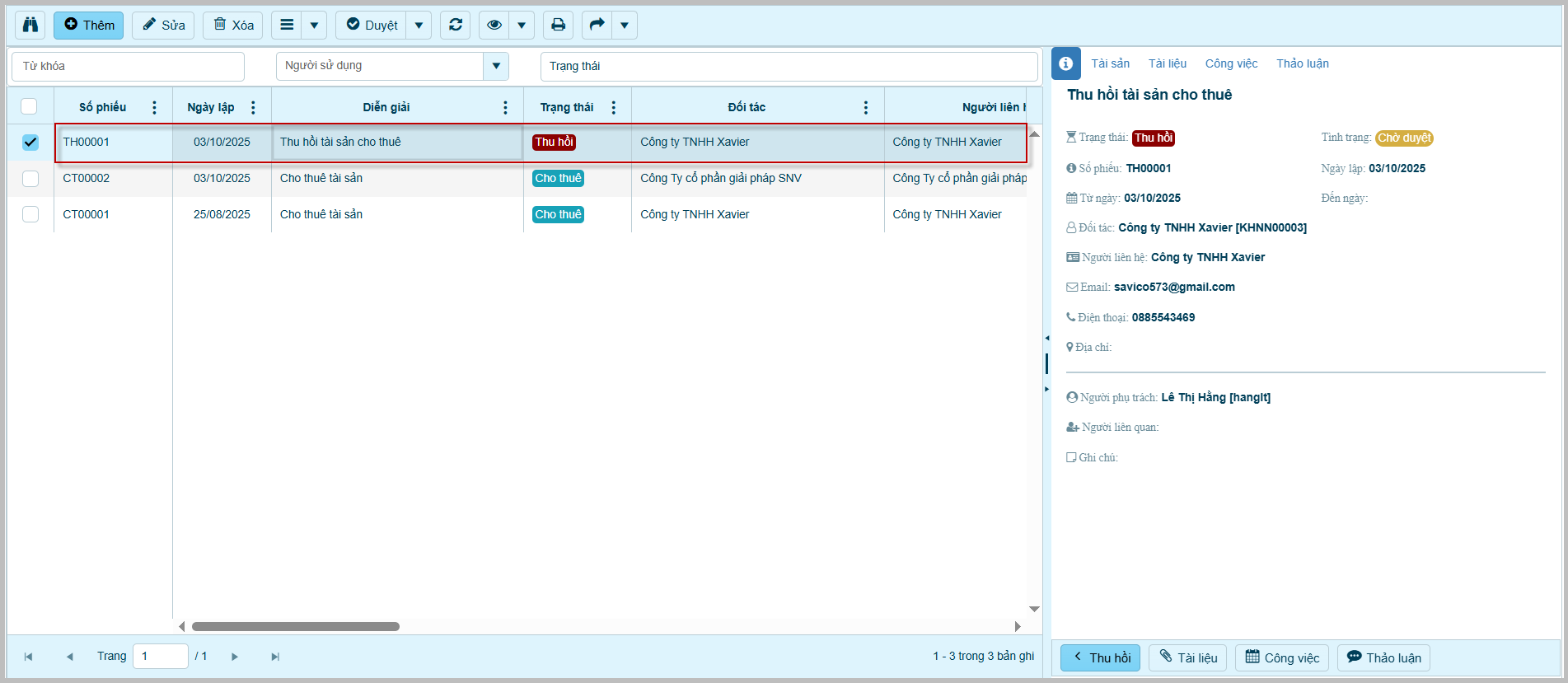Click the Thêm button

point(89,25)
